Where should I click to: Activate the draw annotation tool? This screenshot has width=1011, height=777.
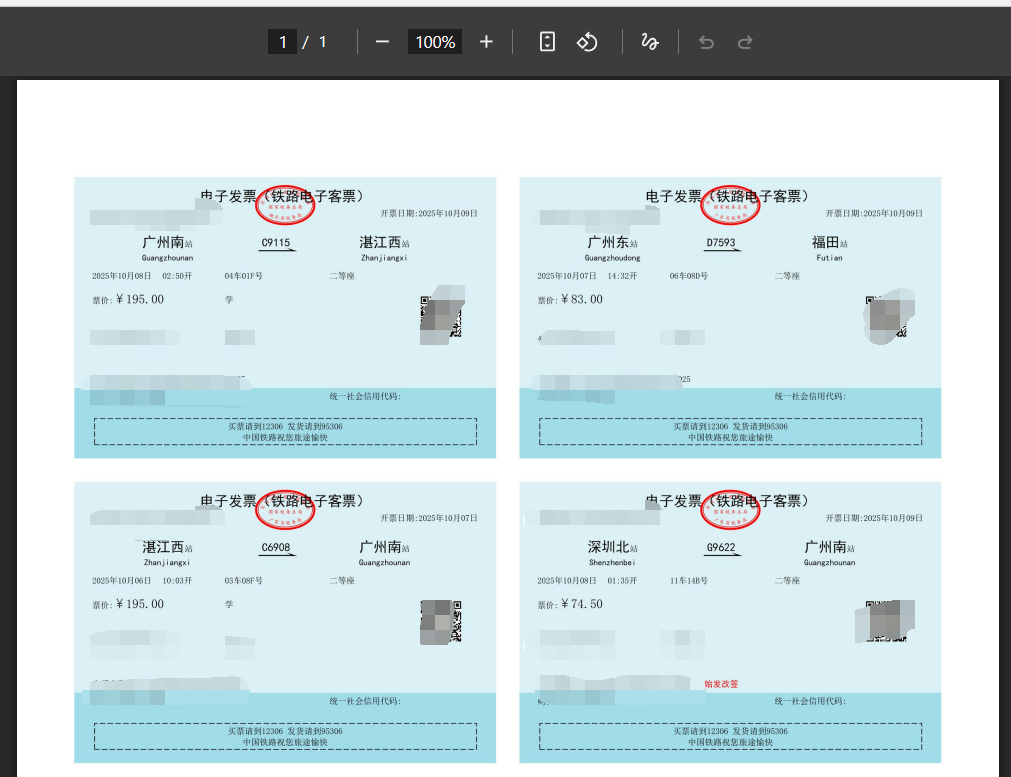649,42
